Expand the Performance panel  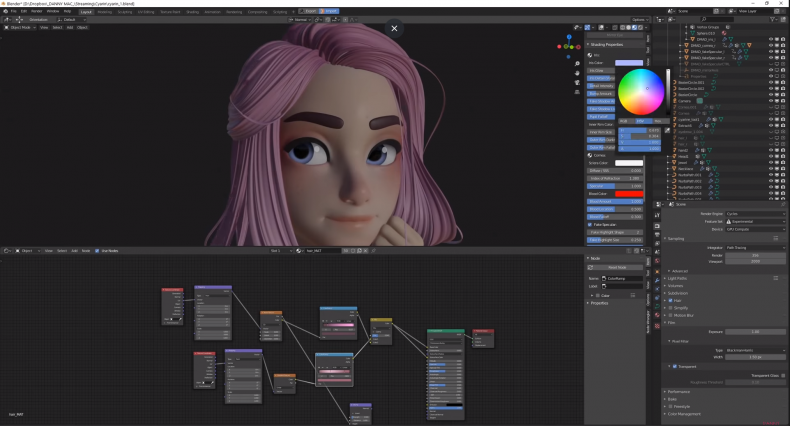(x=678, y=392)
